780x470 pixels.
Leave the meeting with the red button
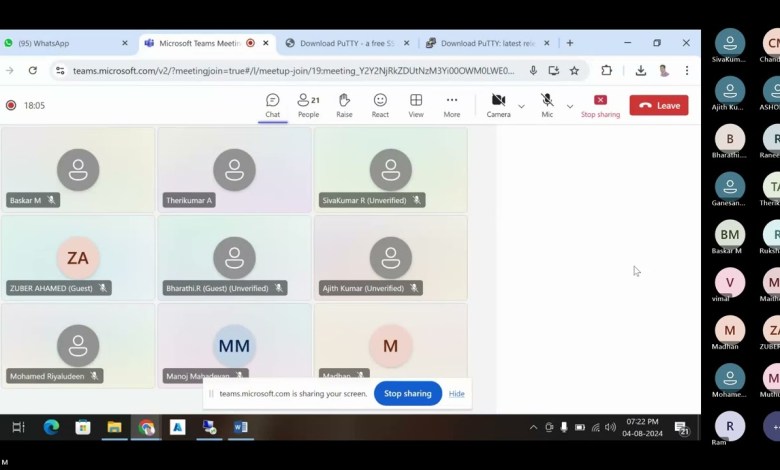click(659, 105)
